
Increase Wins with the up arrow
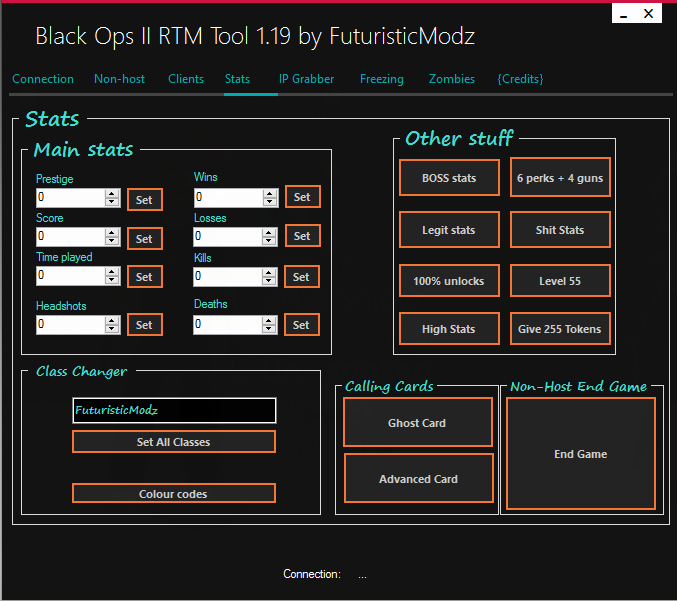[x=270, y=193]
